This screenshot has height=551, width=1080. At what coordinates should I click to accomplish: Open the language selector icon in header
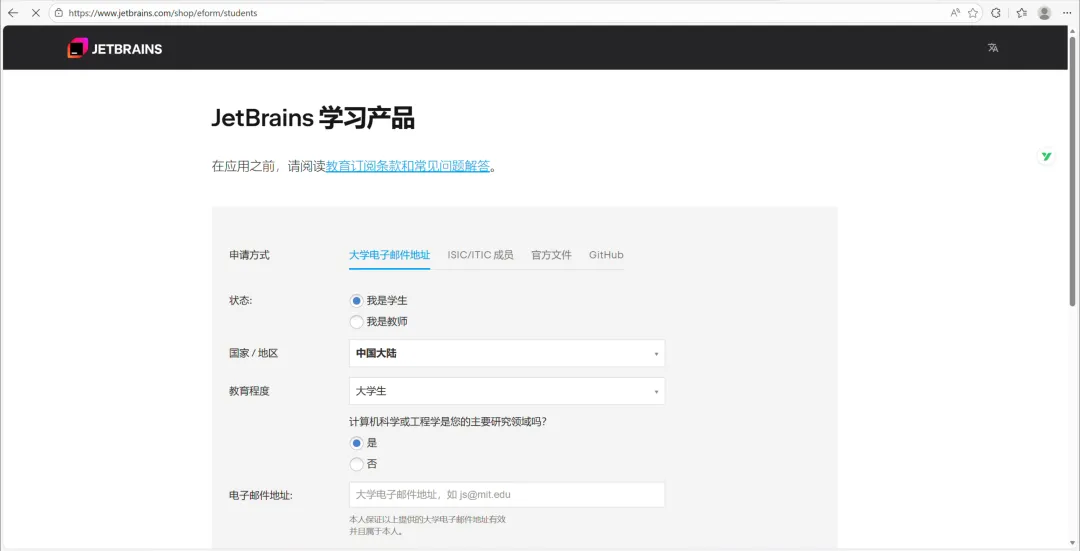[x=993, y=48]
